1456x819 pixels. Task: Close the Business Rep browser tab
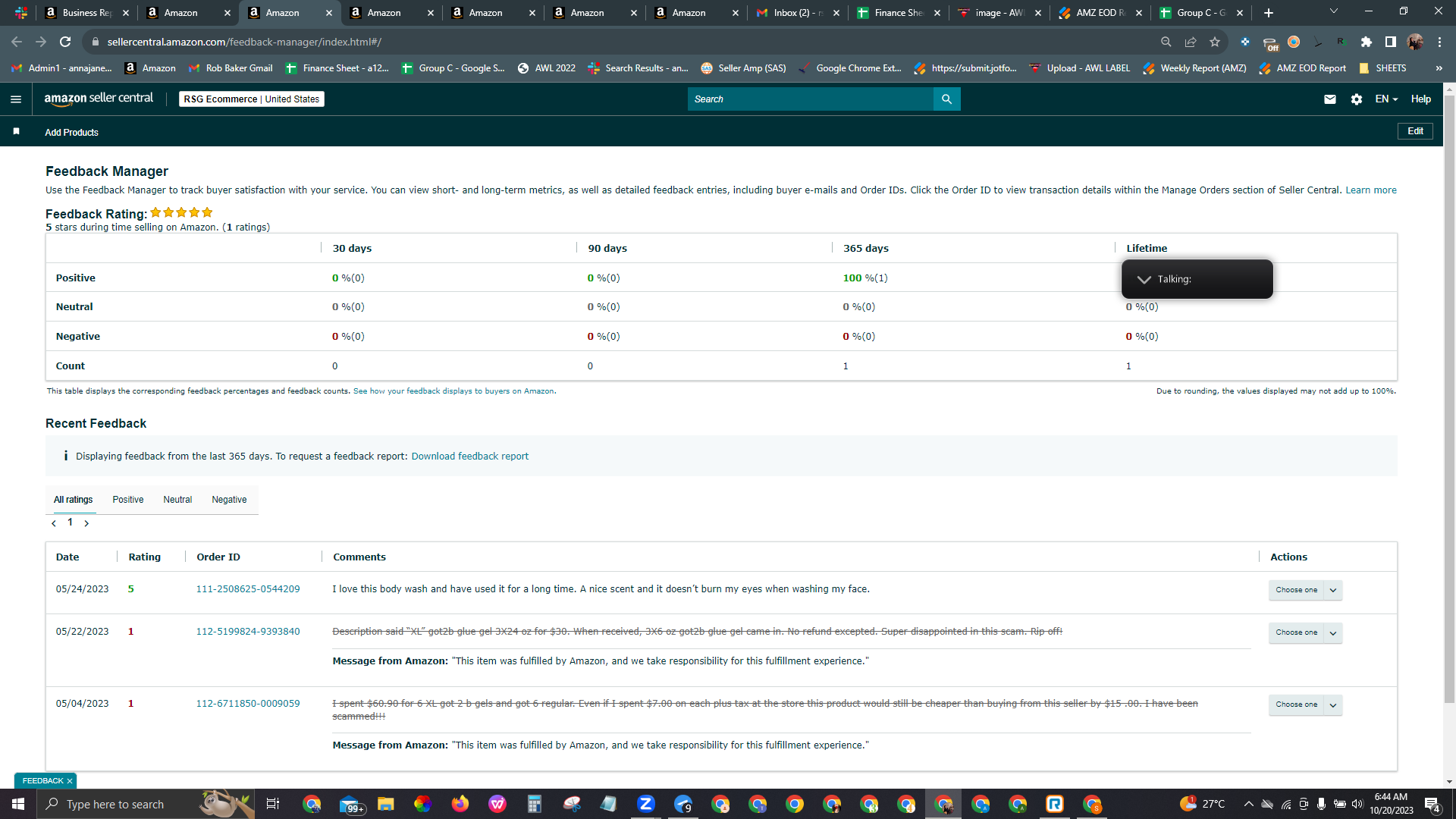(126, 13)
